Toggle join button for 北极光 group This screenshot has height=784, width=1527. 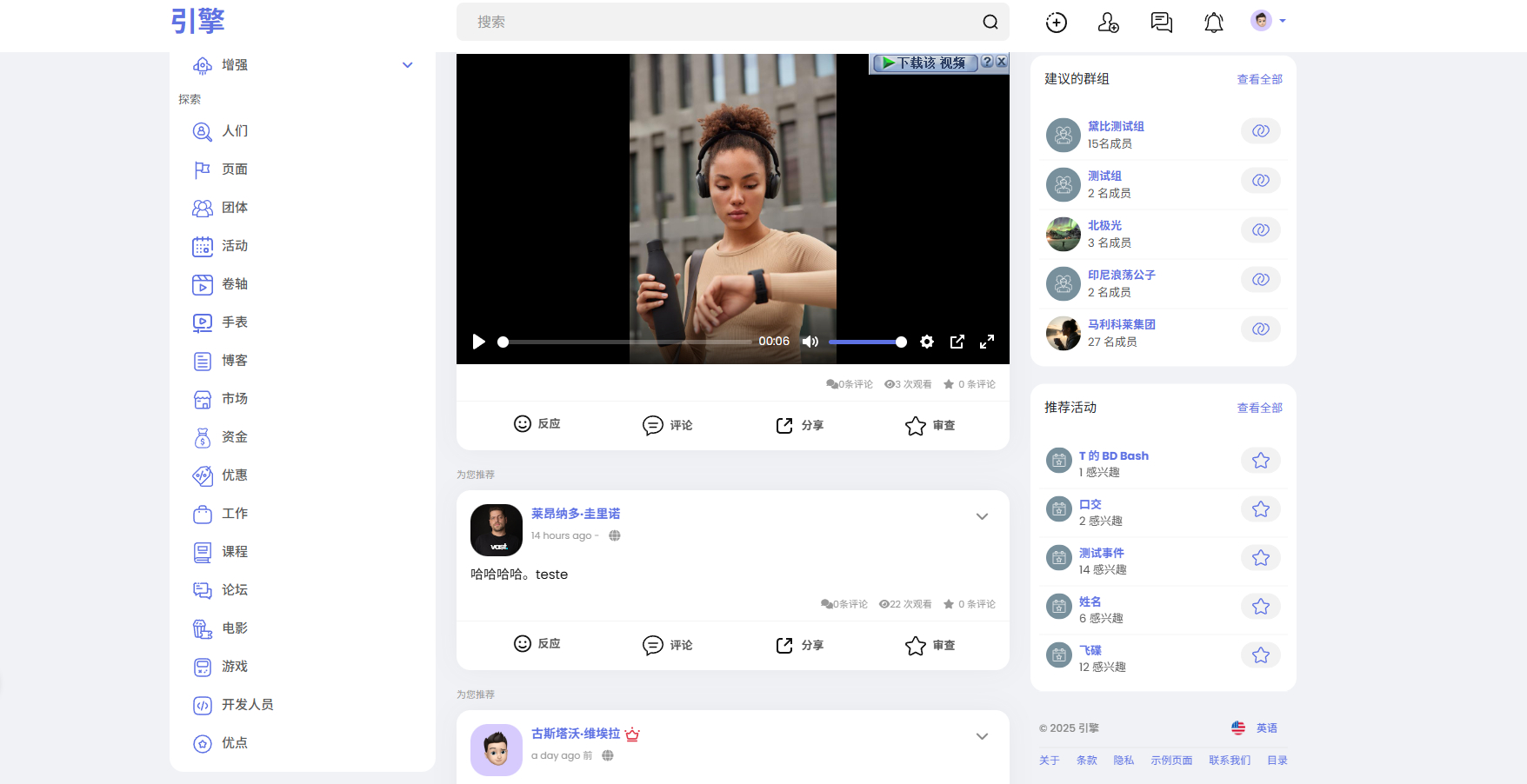click(x=1260, y=230)
